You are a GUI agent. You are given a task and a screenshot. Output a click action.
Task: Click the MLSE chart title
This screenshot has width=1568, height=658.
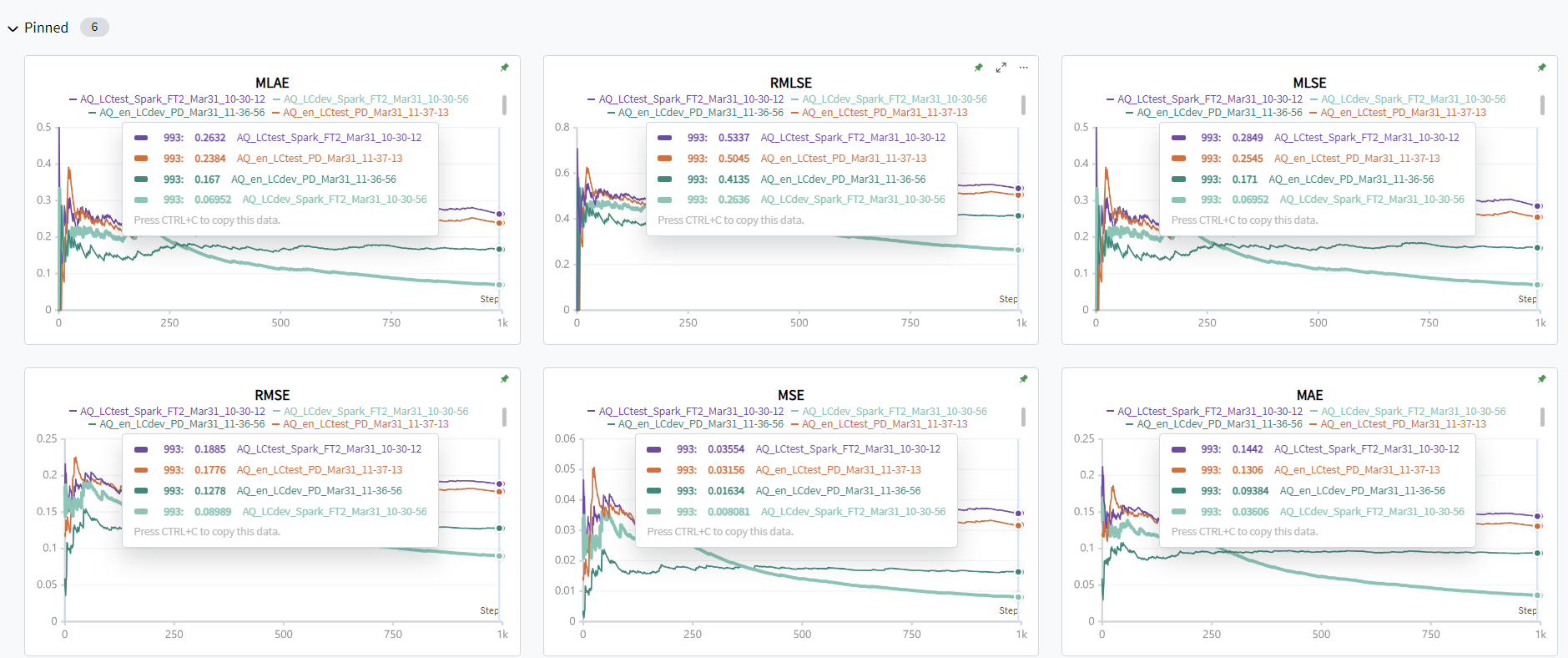(x=1309, y=83)
